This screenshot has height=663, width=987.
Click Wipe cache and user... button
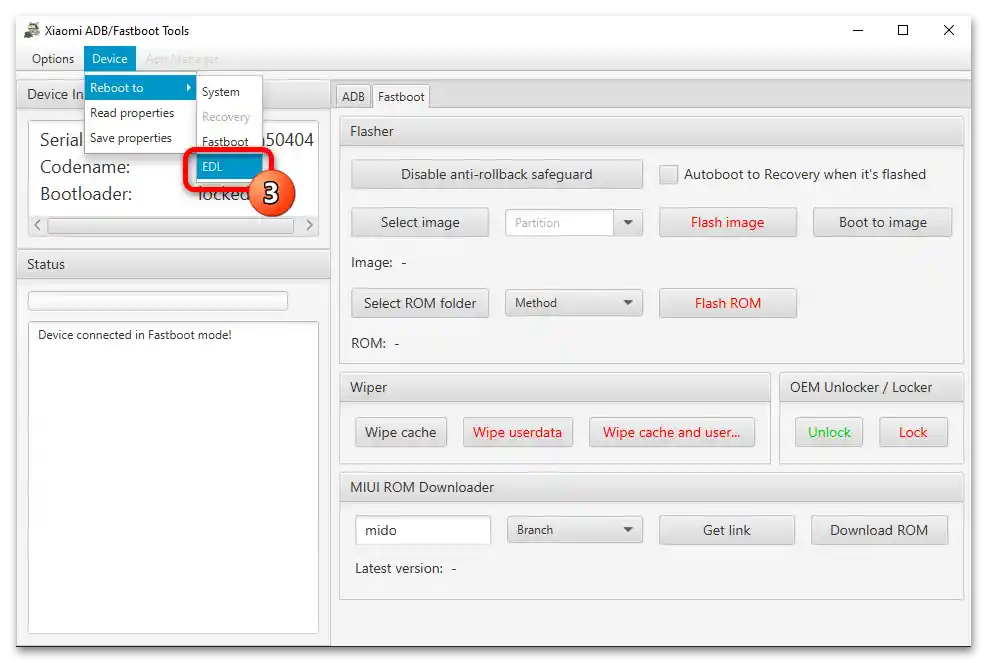[672, 433]
